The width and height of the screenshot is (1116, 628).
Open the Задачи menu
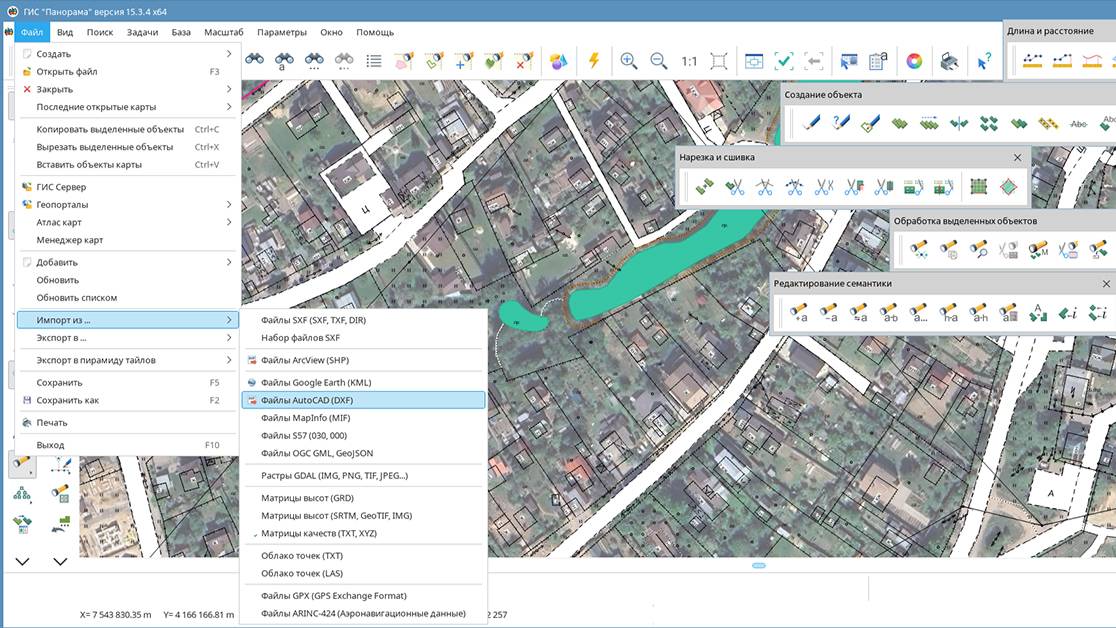[142, 32]
